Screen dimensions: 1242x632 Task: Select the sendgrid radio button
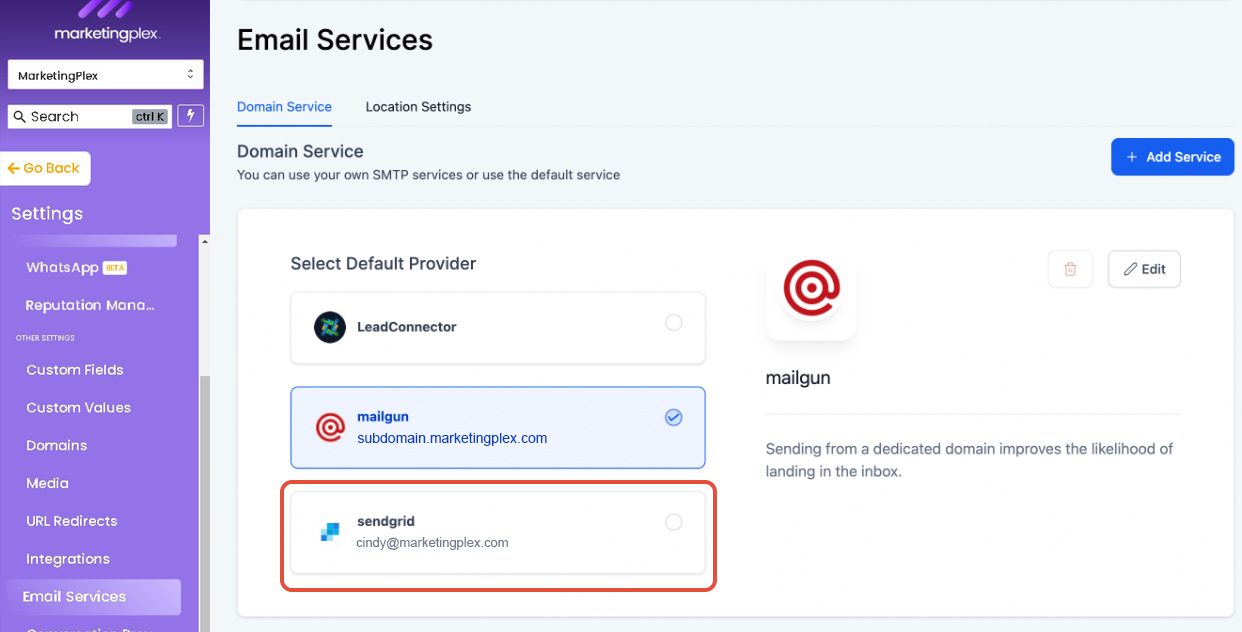pos(674,522)
